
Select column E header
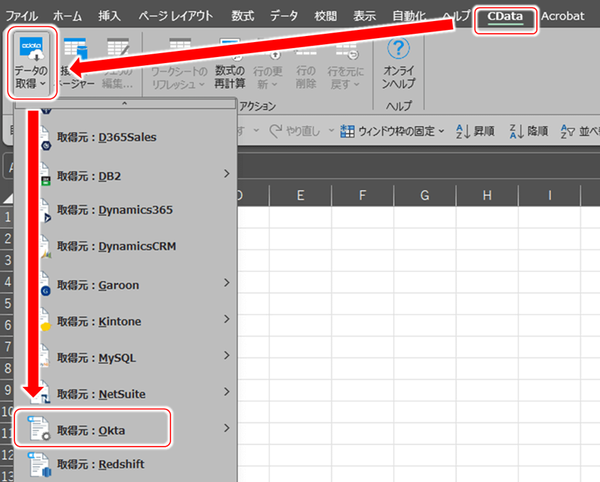[300, 195]
